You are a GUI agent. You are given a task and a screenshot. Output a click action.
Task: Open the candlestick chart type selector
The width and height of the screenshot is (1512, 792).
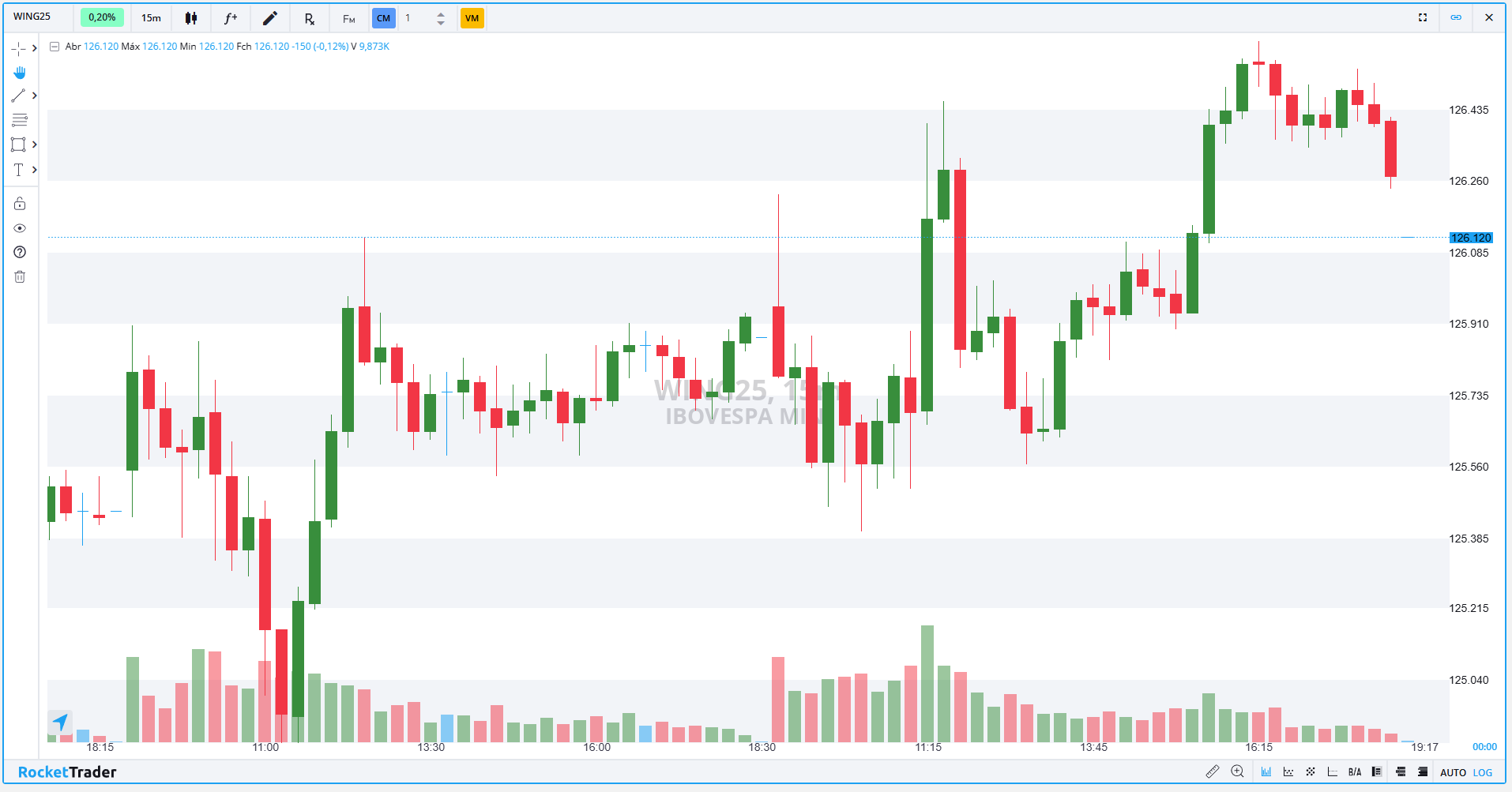[191, 18]
